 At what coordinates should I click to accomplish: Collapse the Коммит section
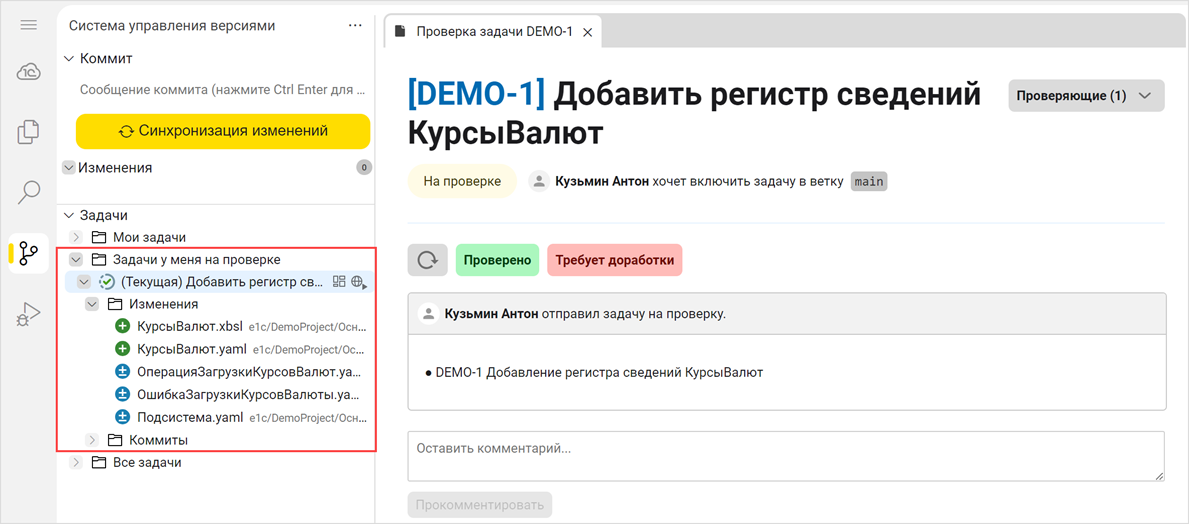(x=69, y=58)
